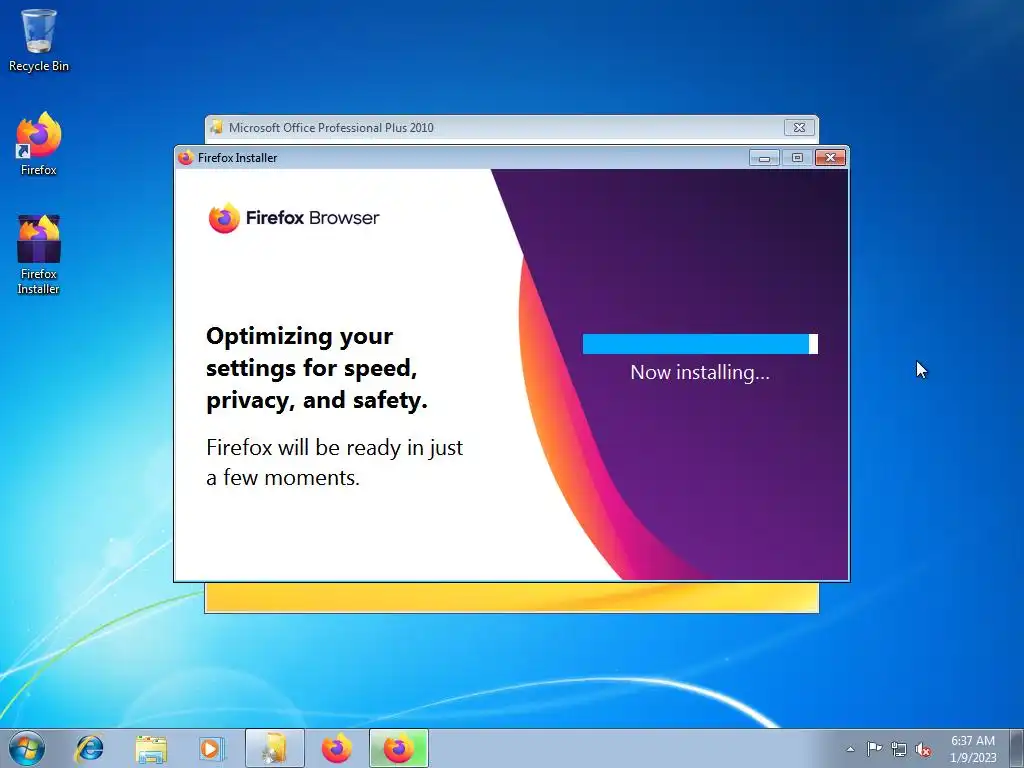Screen dimensions: 1024x768
Task: Open the Recycle Bin desktop icon
Action: pos(39,39)
